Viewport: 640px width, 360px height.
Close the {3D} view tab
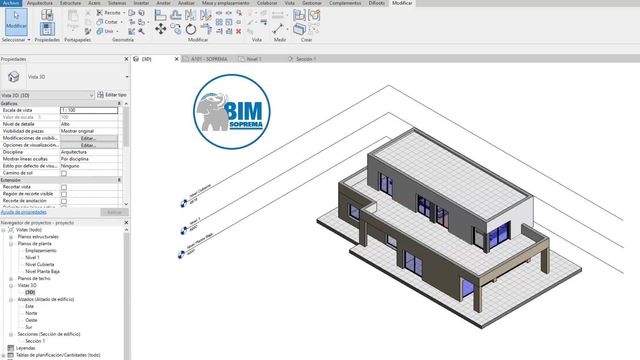pyautogui.click(x=177, y=59)
